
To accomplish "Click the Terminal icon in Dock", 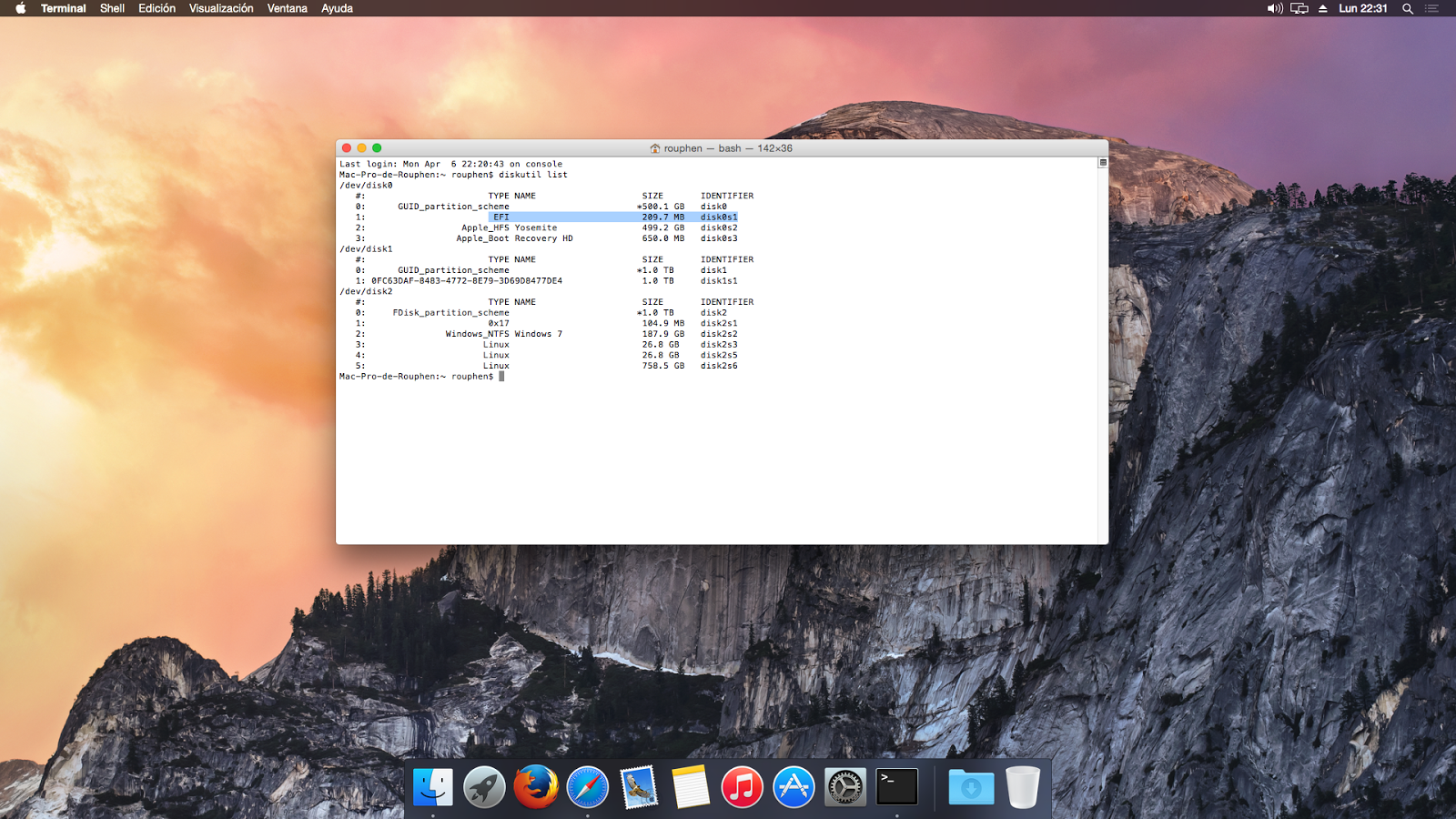I will point(897,787).
